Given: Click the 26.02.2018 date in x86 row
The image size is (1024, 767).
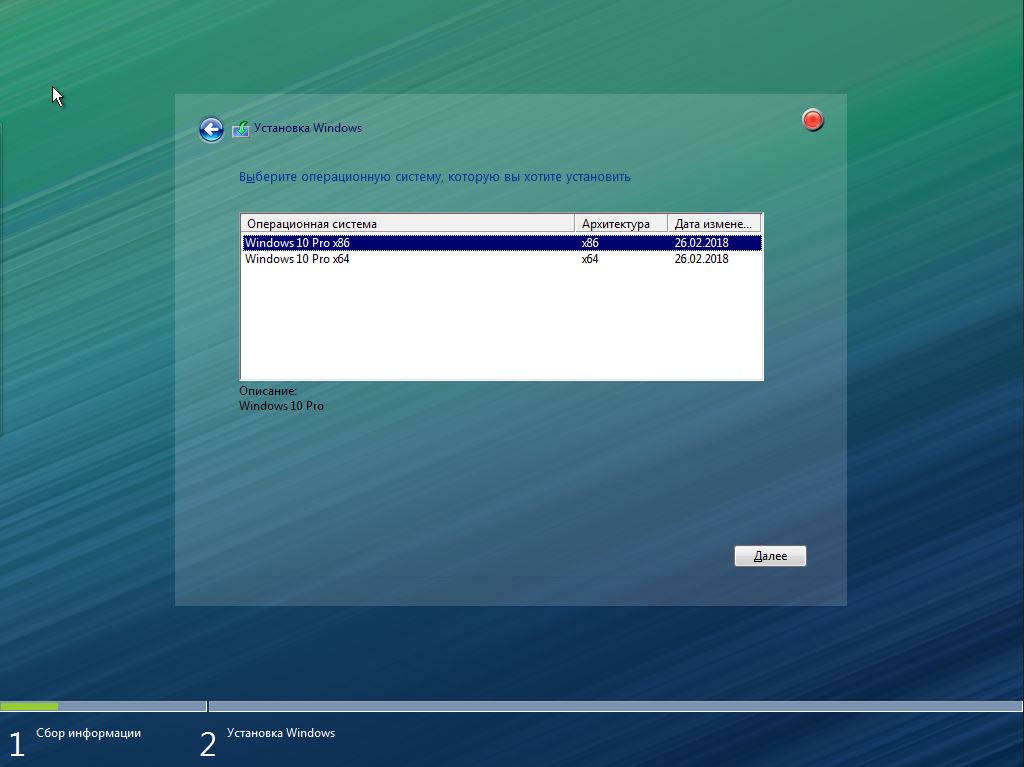Looking at the screenshot, I should point(701,242).
